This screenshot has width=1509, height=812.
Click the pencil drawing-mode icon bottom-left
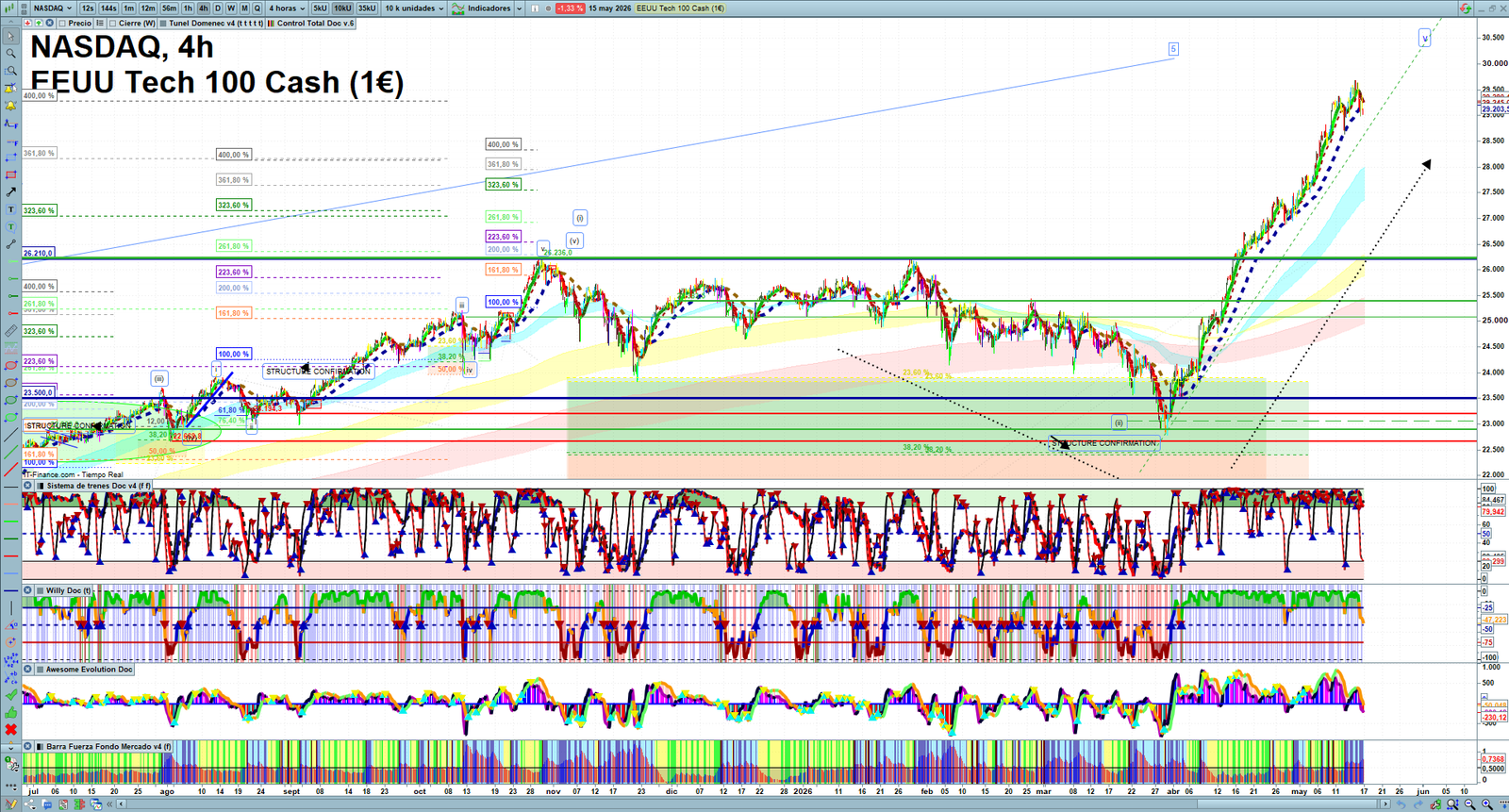click(10, 804)
